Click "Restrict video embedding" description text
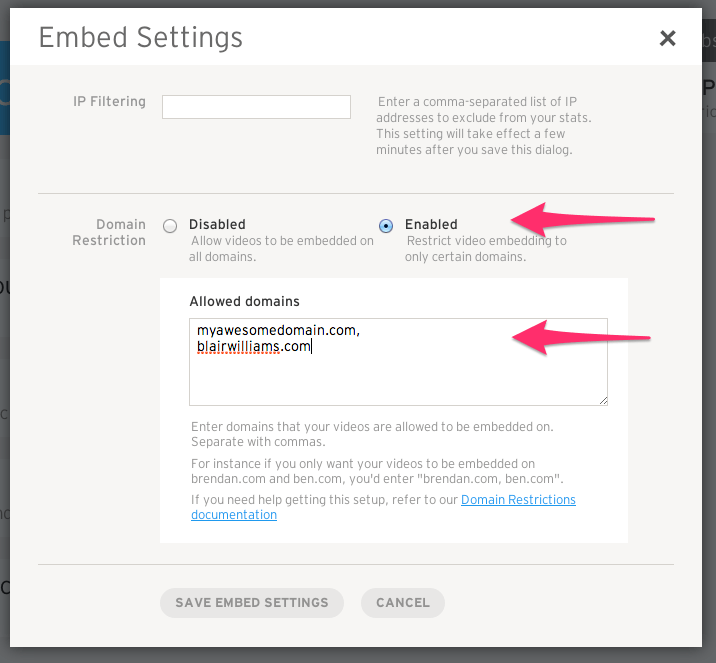Viewport: 716px width, 663px height. (486, 248)
